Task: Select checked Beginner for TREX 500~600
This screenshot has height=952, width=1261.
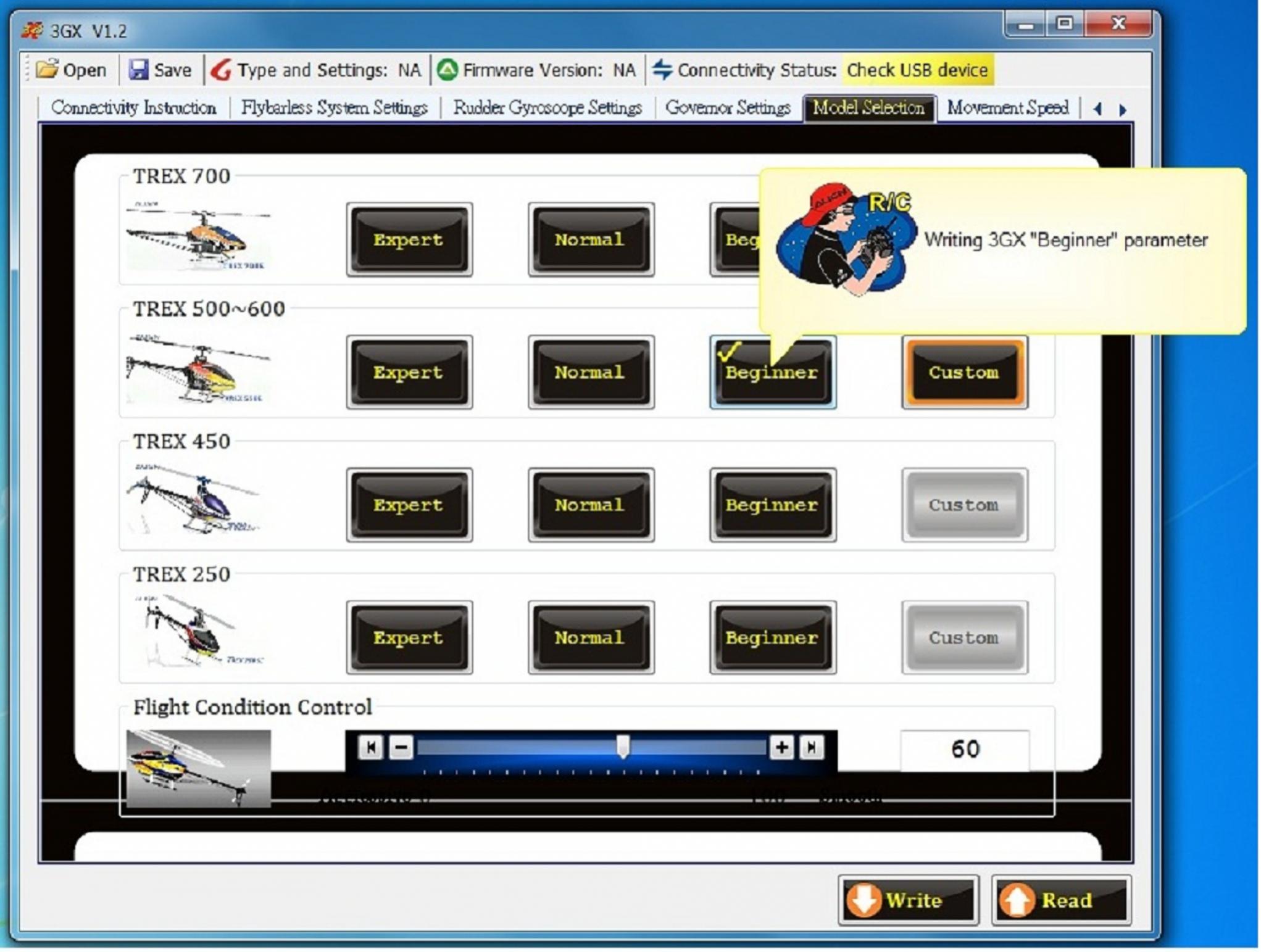Action: tap(773, 372)
